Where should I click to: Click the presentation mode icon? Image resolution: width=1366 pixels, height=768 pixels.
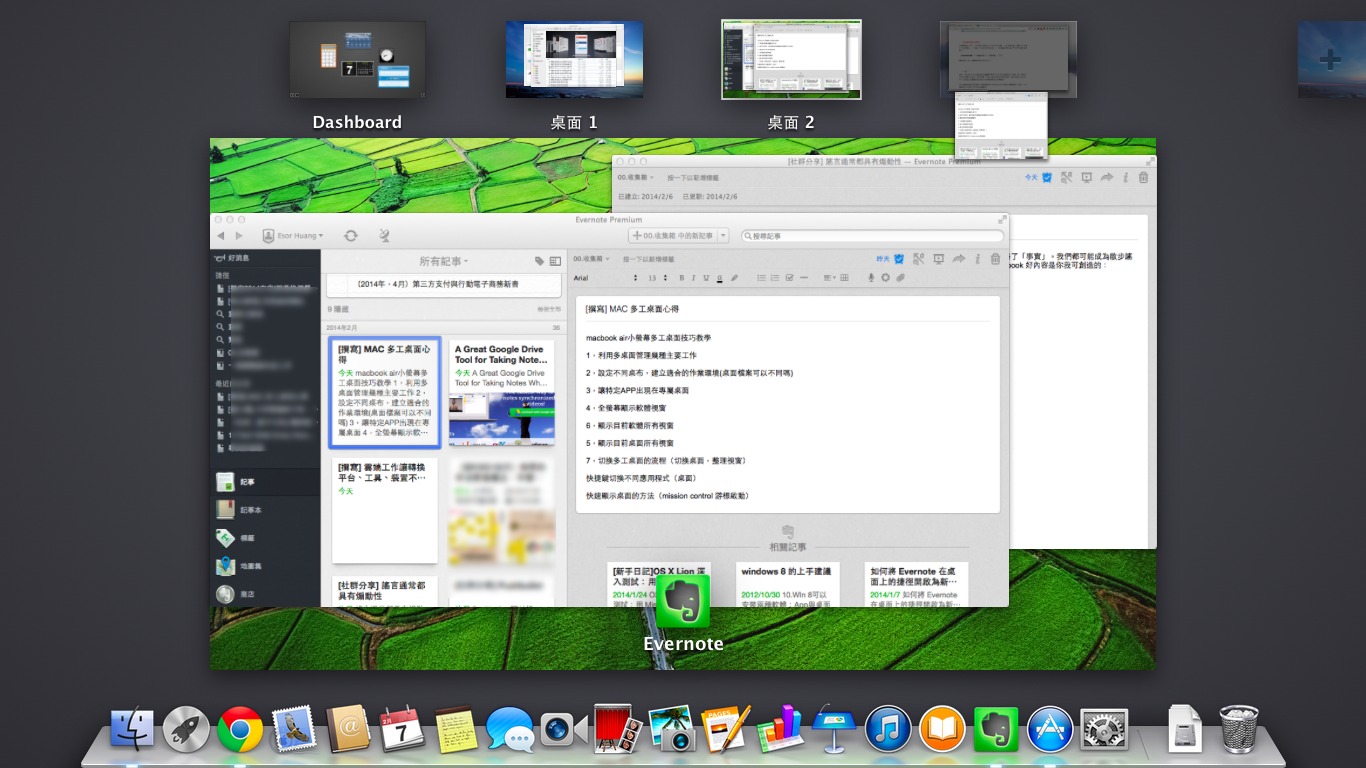pos(938,259)
